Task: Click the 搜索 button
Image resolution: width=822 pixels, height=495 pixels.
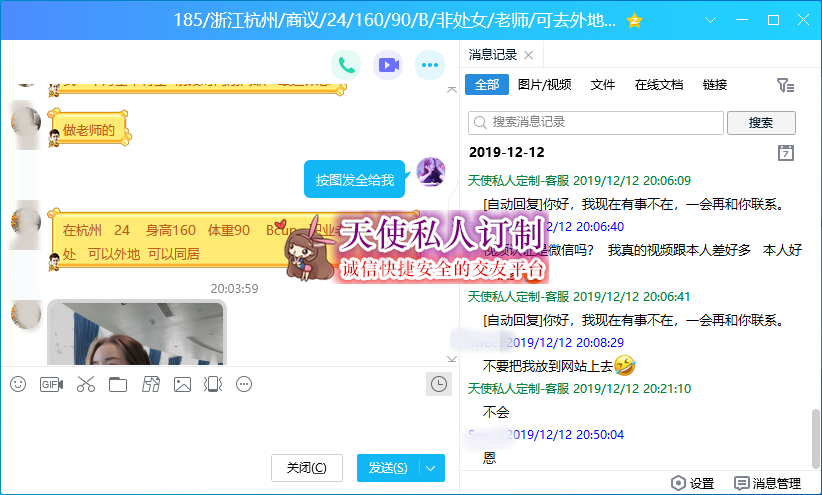Action: 761,122
